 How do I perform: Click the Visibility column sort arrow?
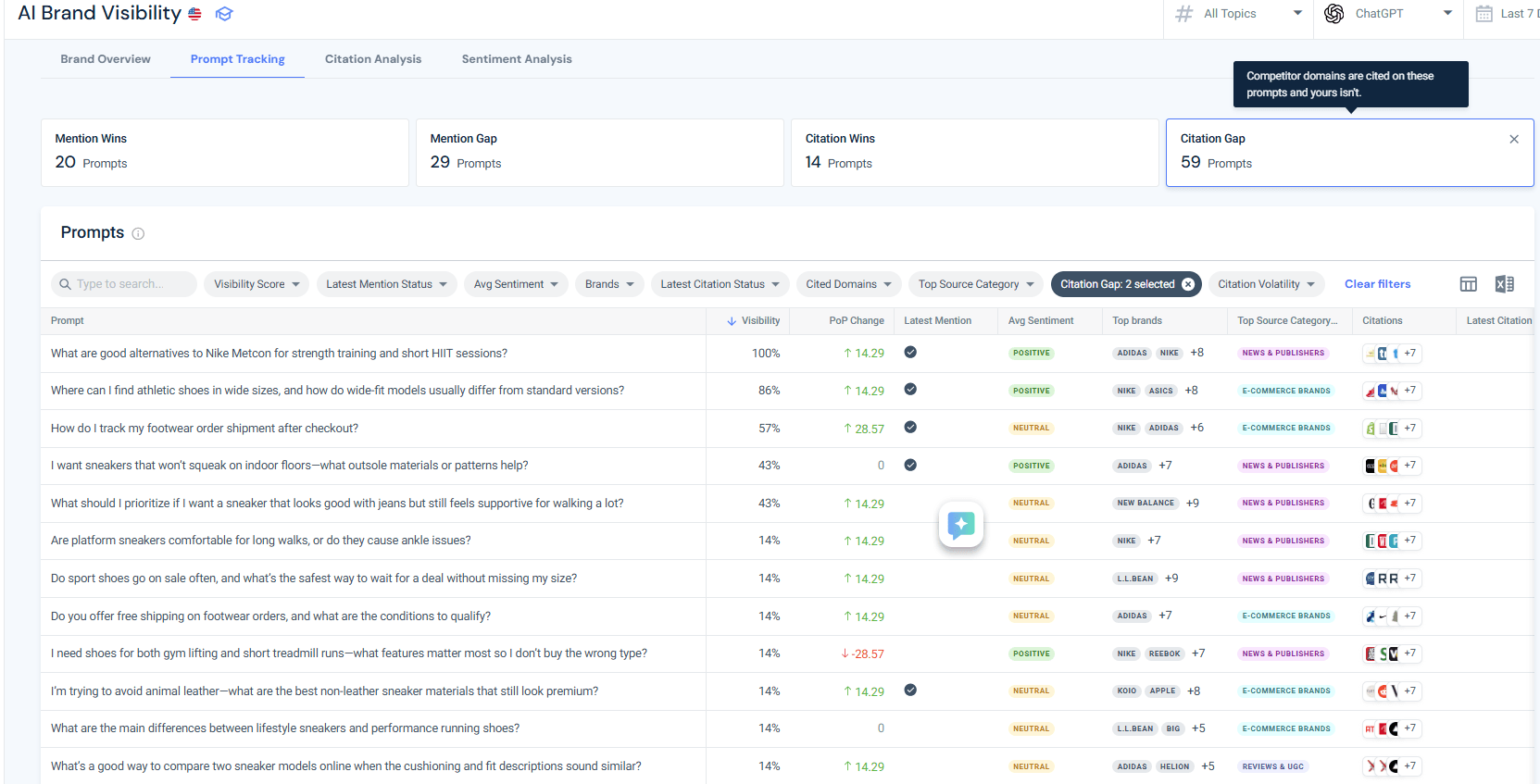tap(732, 321)
